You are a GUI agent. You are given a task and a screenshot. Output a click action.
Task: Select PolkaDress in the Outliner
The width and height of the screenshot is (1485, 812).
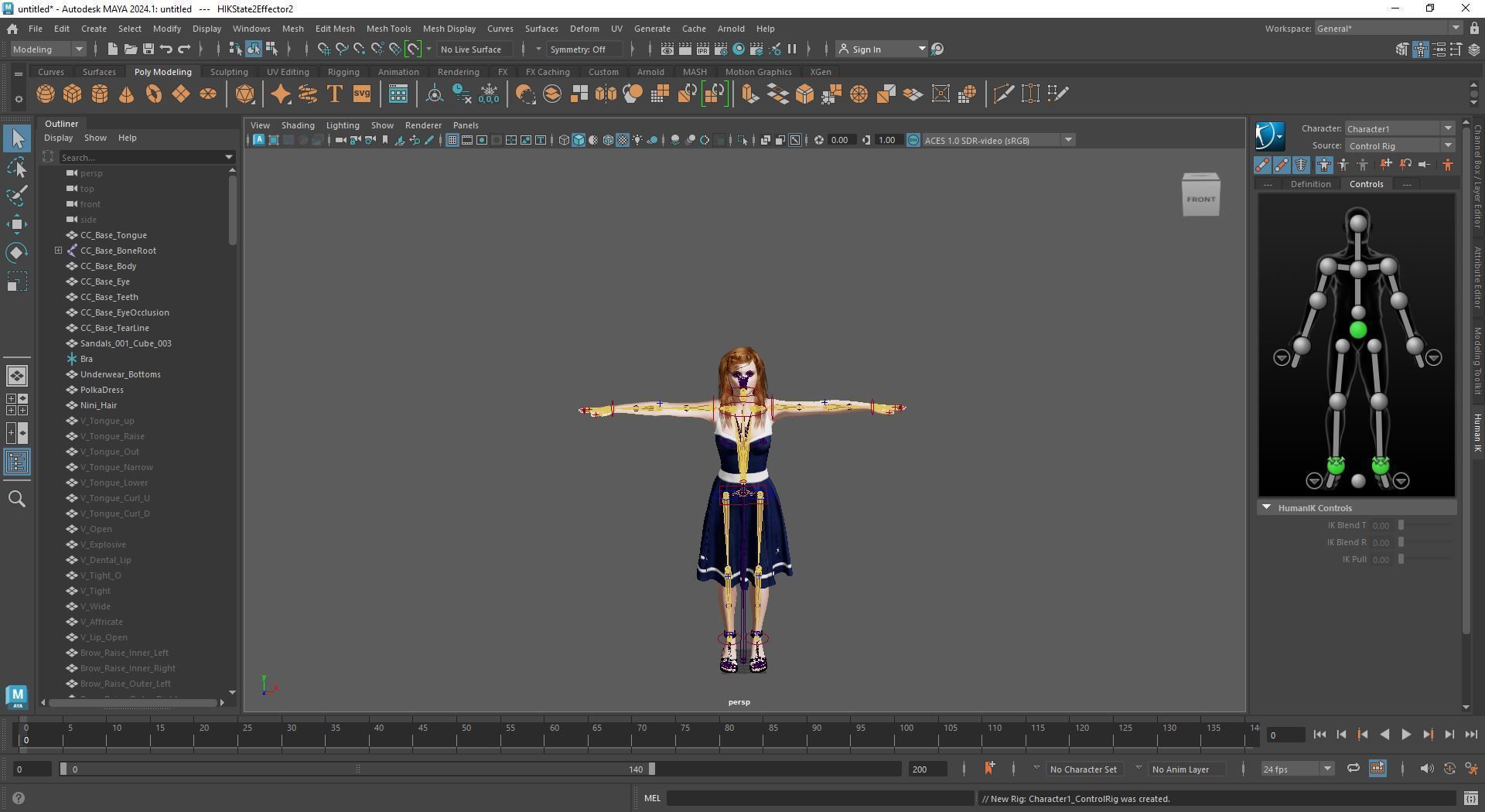point(102,390)
